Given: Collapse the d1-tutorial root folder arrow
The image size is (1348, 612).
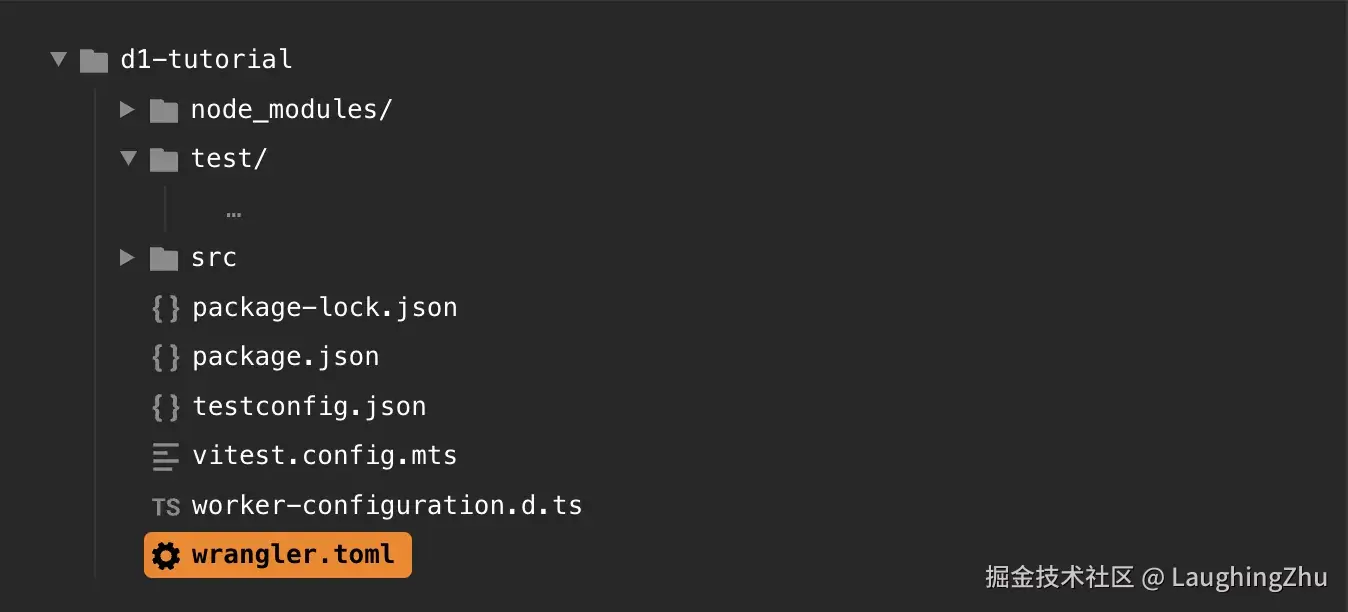Looking at the screenshot, I should (58, 60).
